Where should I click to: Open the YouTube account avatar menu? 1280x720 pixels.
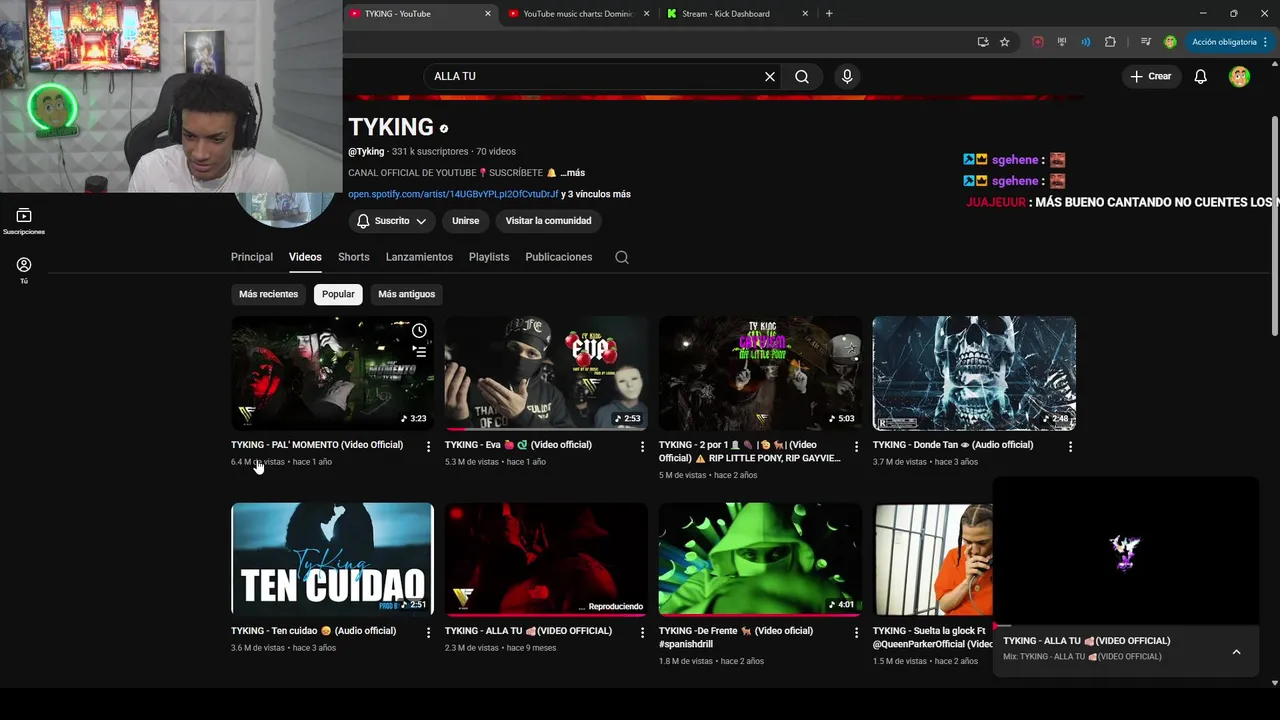click(x=1239, y=76)
